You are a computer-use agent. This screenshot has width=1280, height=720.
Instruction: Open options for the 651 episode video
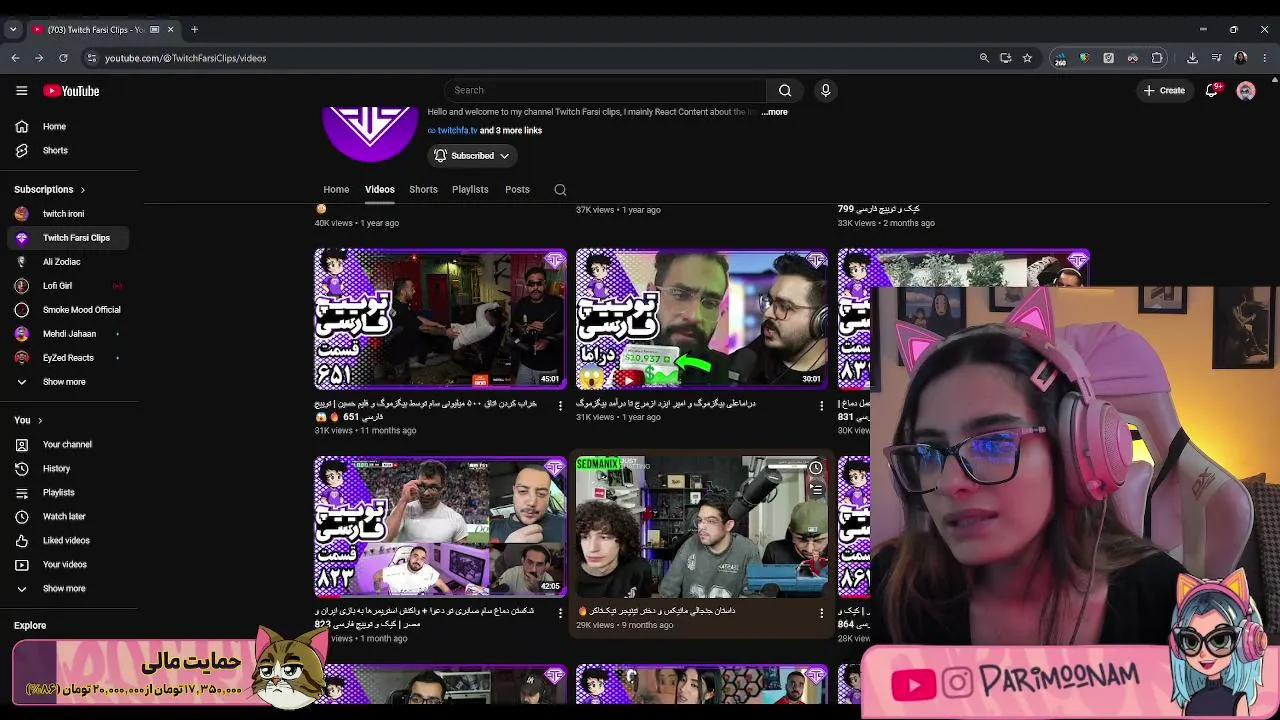(x=560, y=406)
